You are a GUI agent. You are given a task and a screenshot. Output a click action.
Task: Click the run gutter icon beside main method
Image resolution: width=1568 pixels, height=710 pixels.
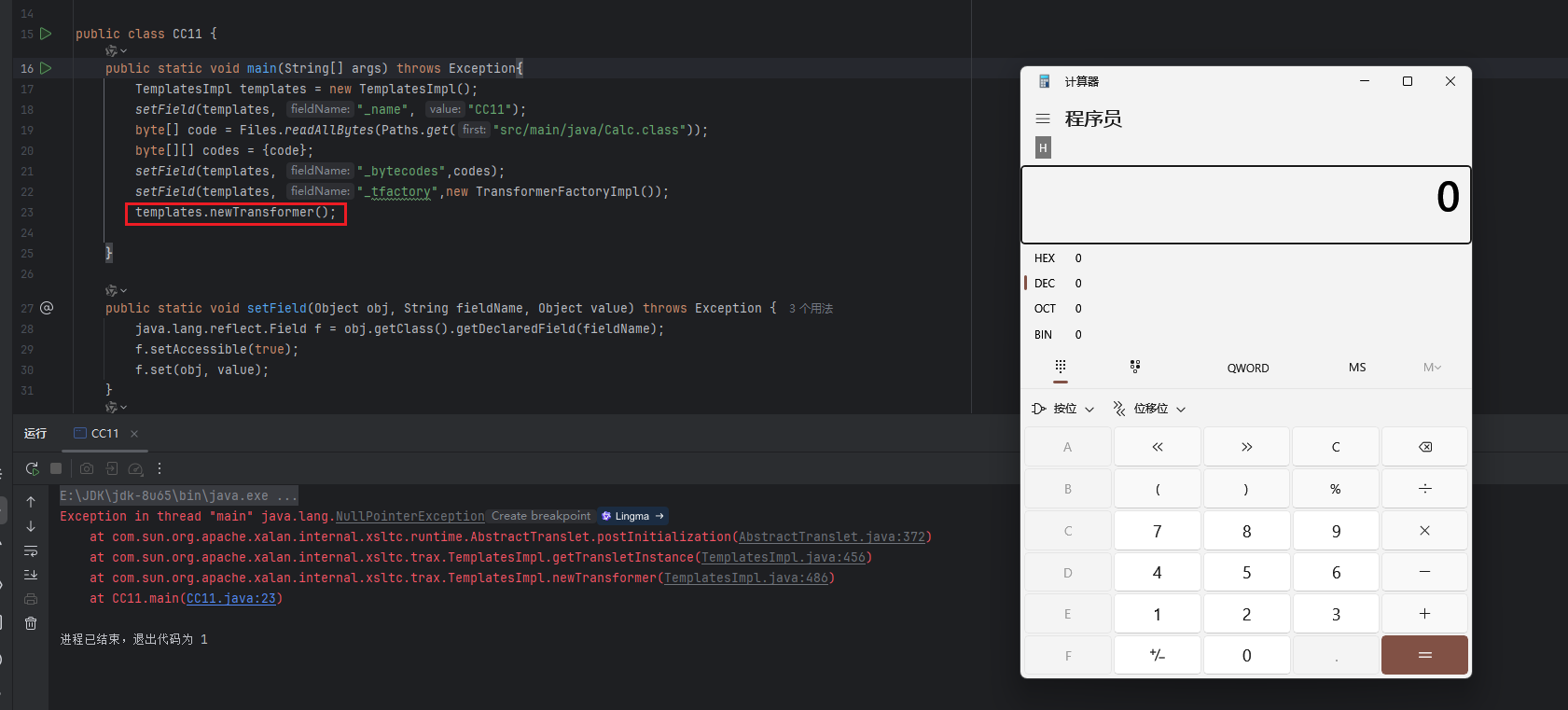[46, 68]
